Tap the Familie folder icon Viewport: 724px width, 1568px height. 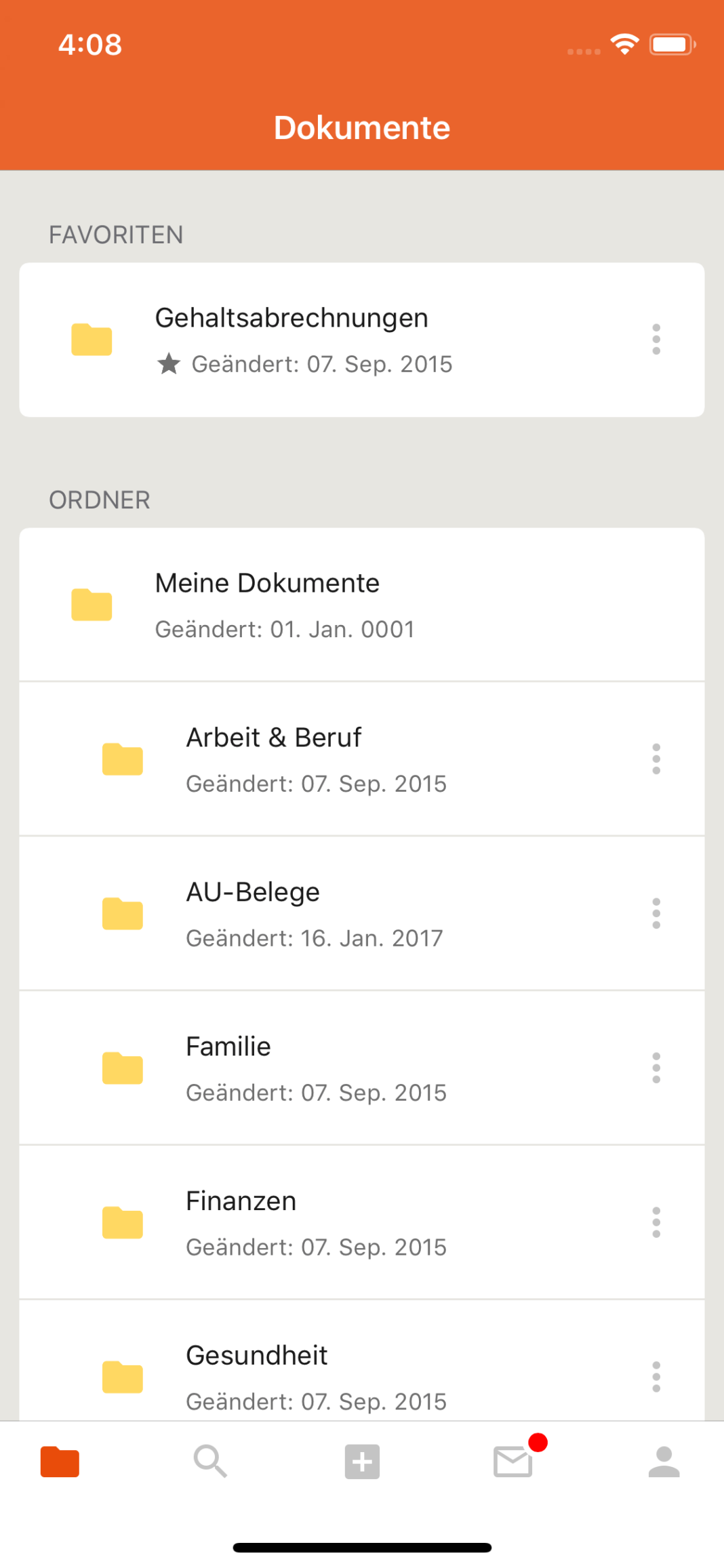[123, 1068]
